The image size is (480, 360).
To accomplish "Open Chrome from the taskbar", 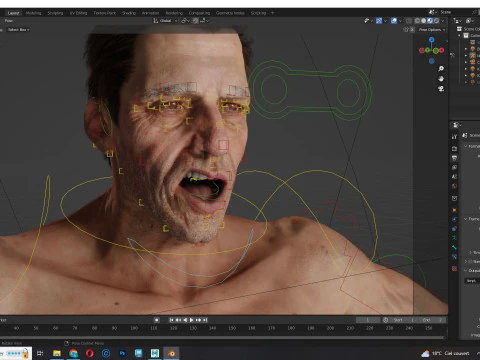I will click(73, 353).
